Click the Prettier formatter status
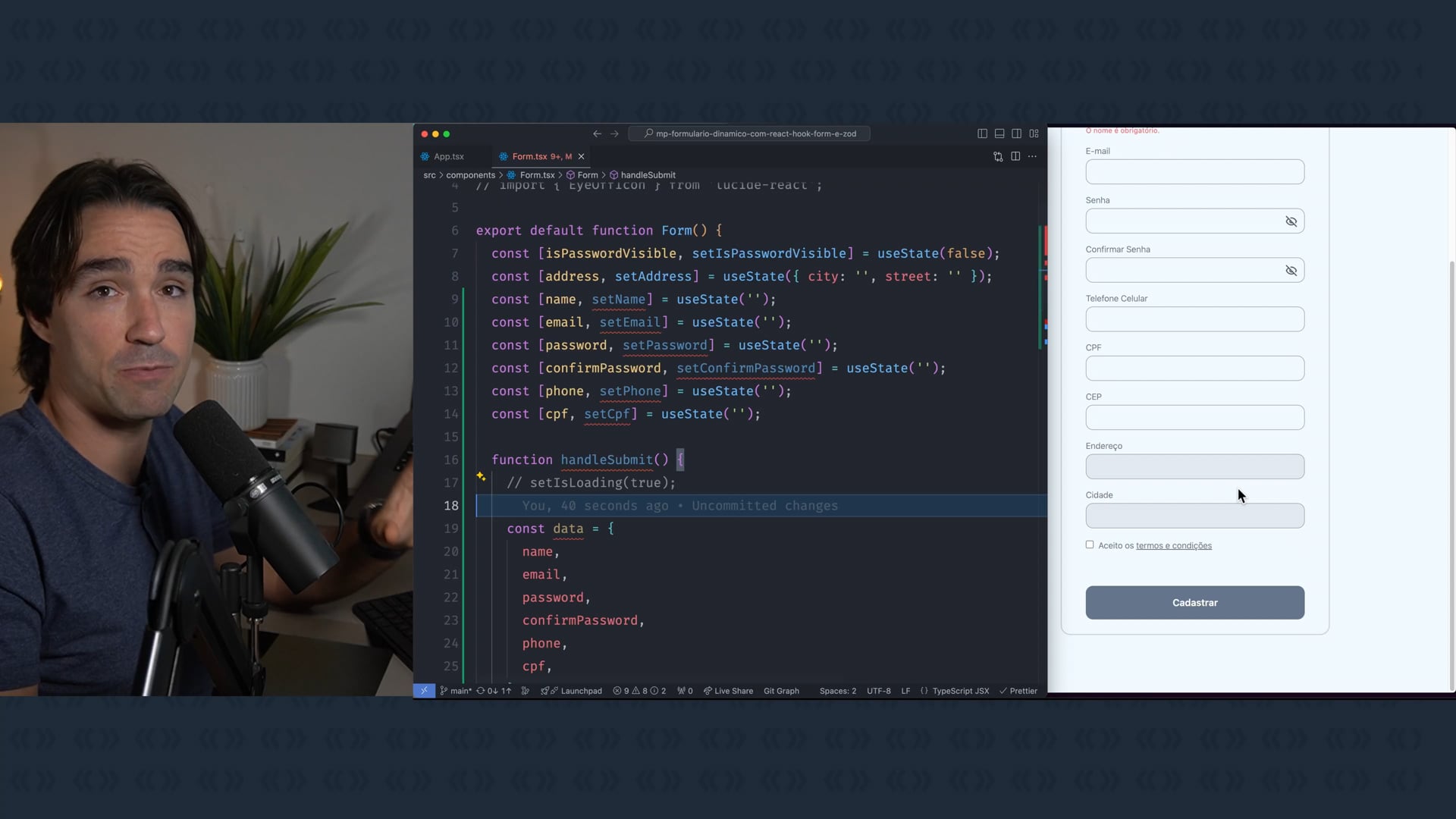This screenshot has height=819, width=1456. pos(1018,691)
